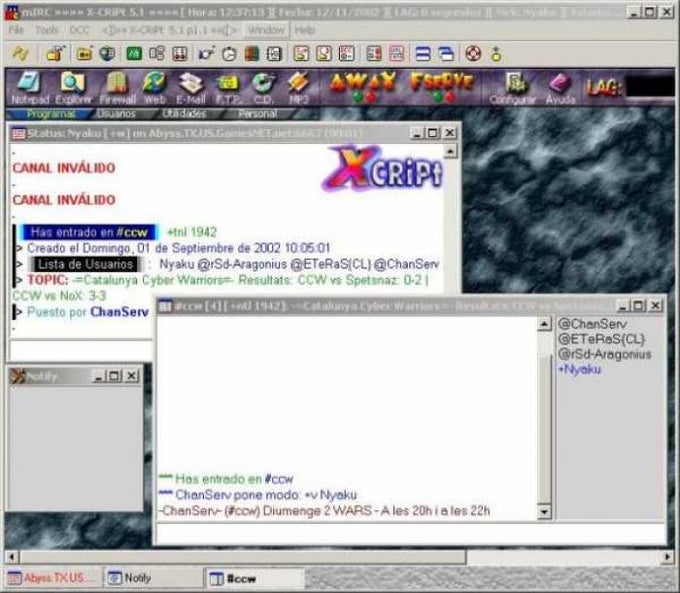Open the Tools menu
Screen dimensions: 680x593
[x=47, y=30]
